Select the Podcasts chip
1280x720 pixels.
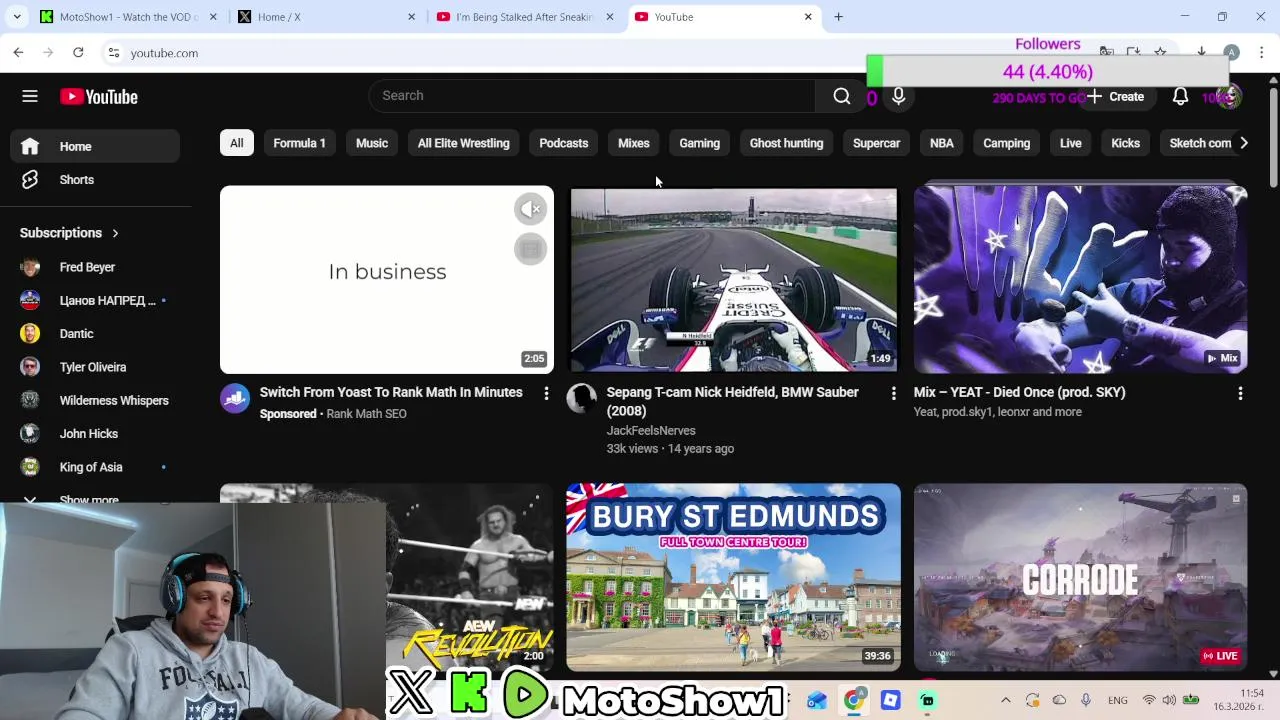click(x=564, y=143)
